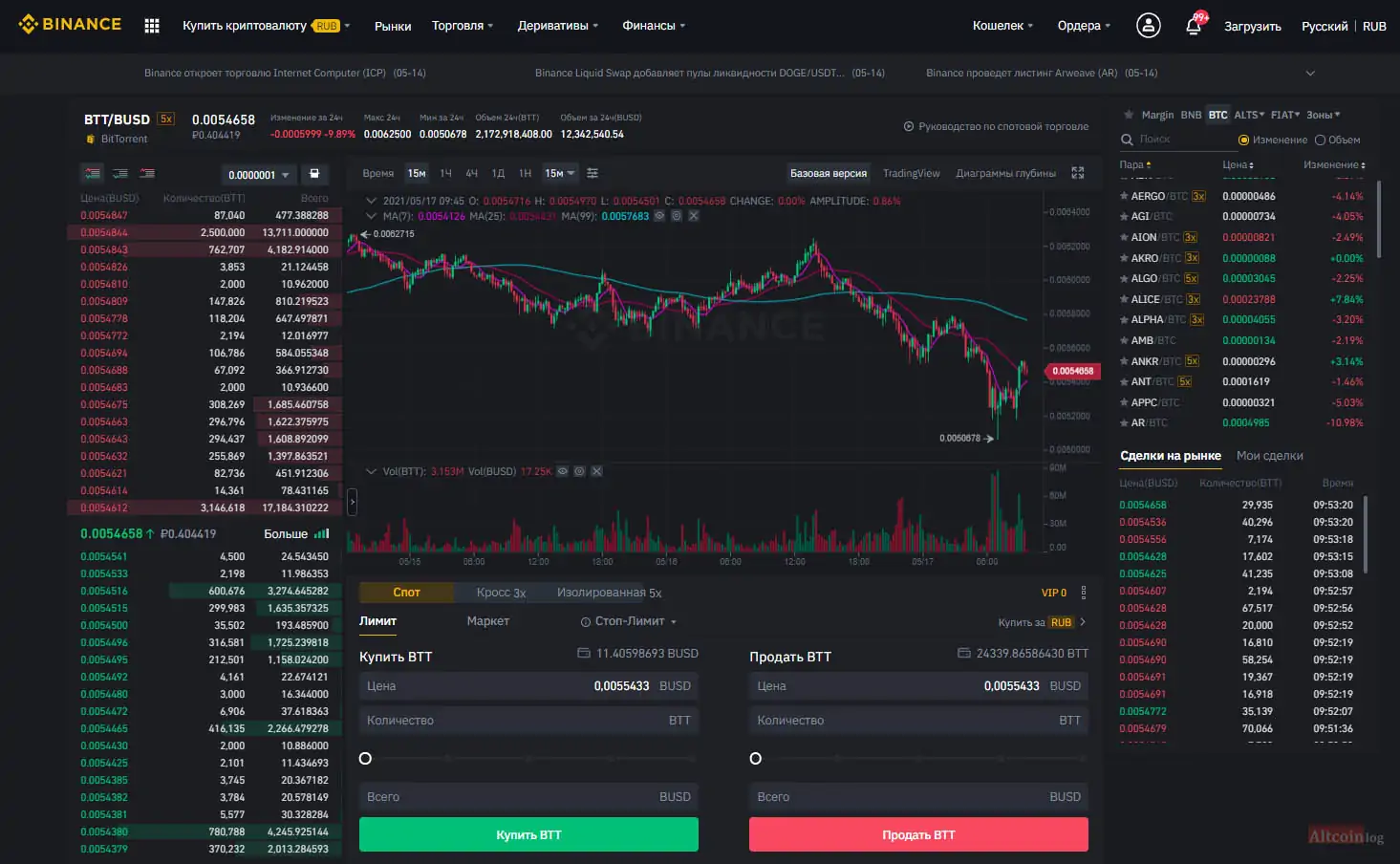The image size is (1400, 864).
Task: Collapse the volume indicator legend chevron
Action: pyautogui.click(x=372, y=471)
